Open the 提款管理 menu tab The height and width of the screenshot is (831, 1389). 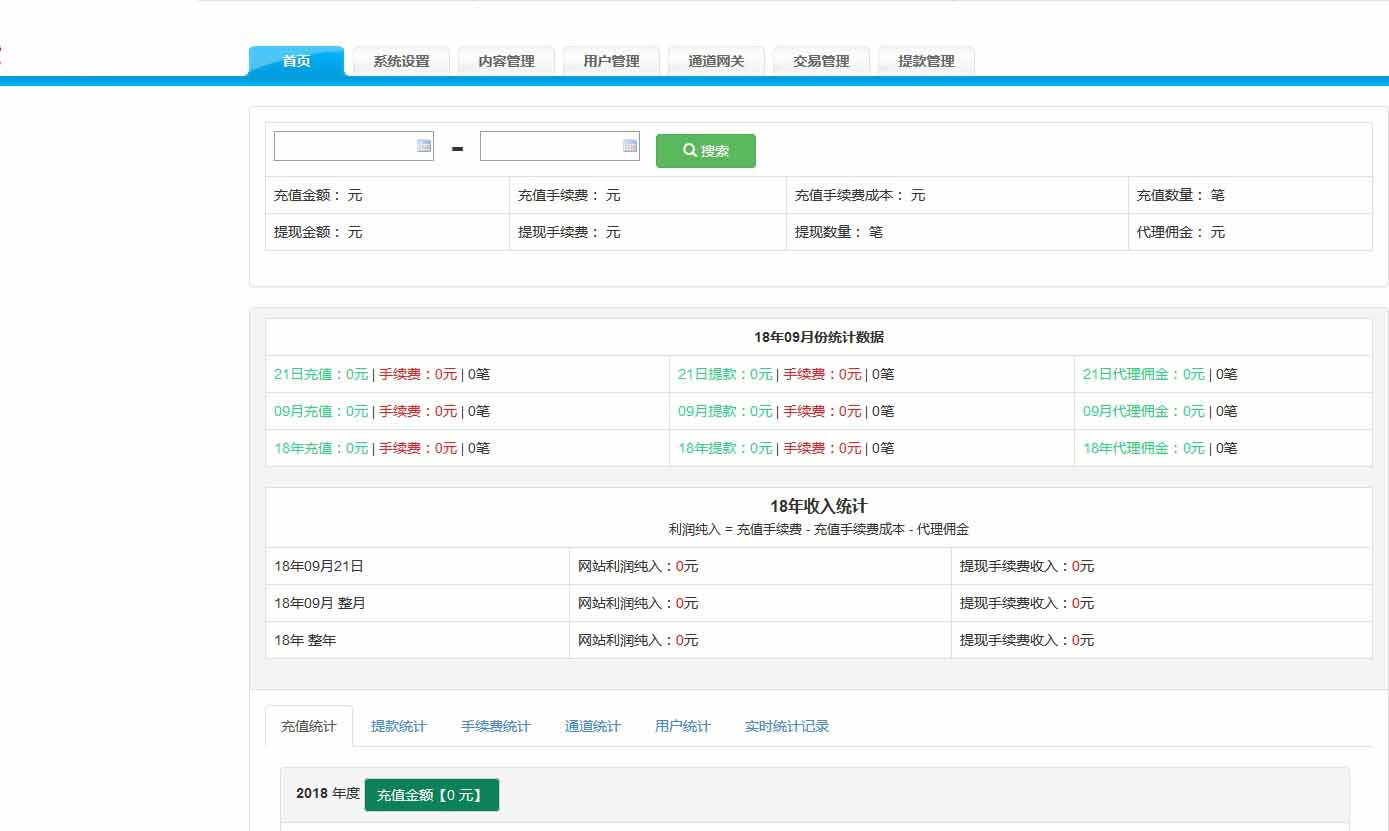[926, 61]
